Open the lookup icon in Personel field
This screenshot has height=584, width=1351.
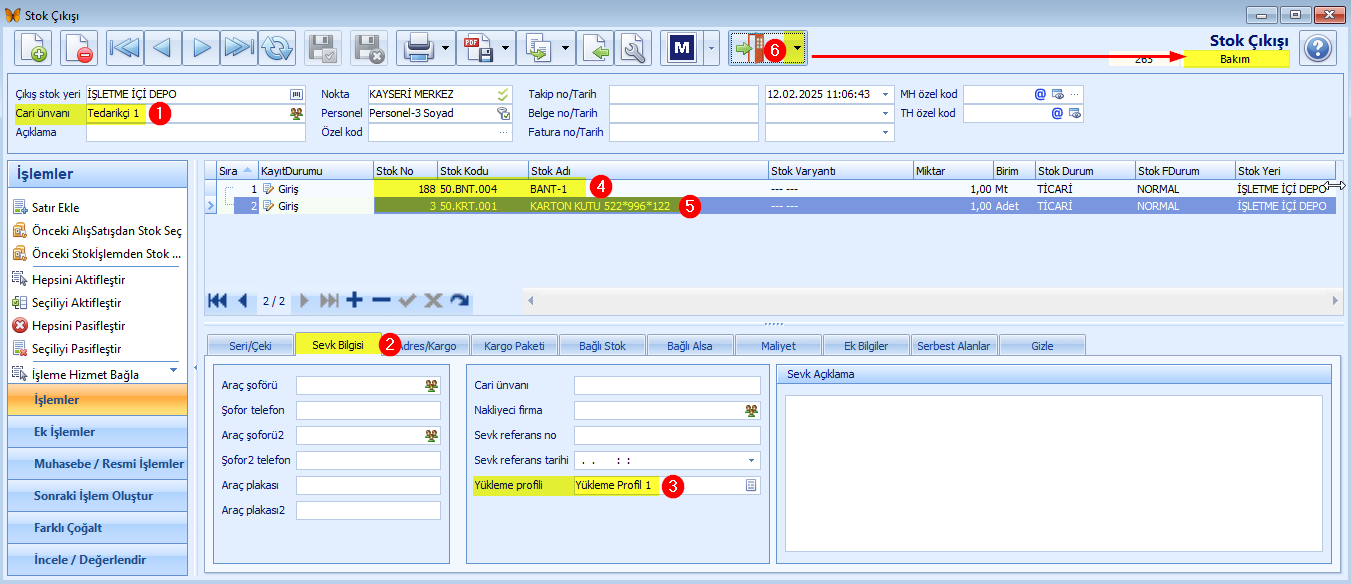(x=504, y=113)
